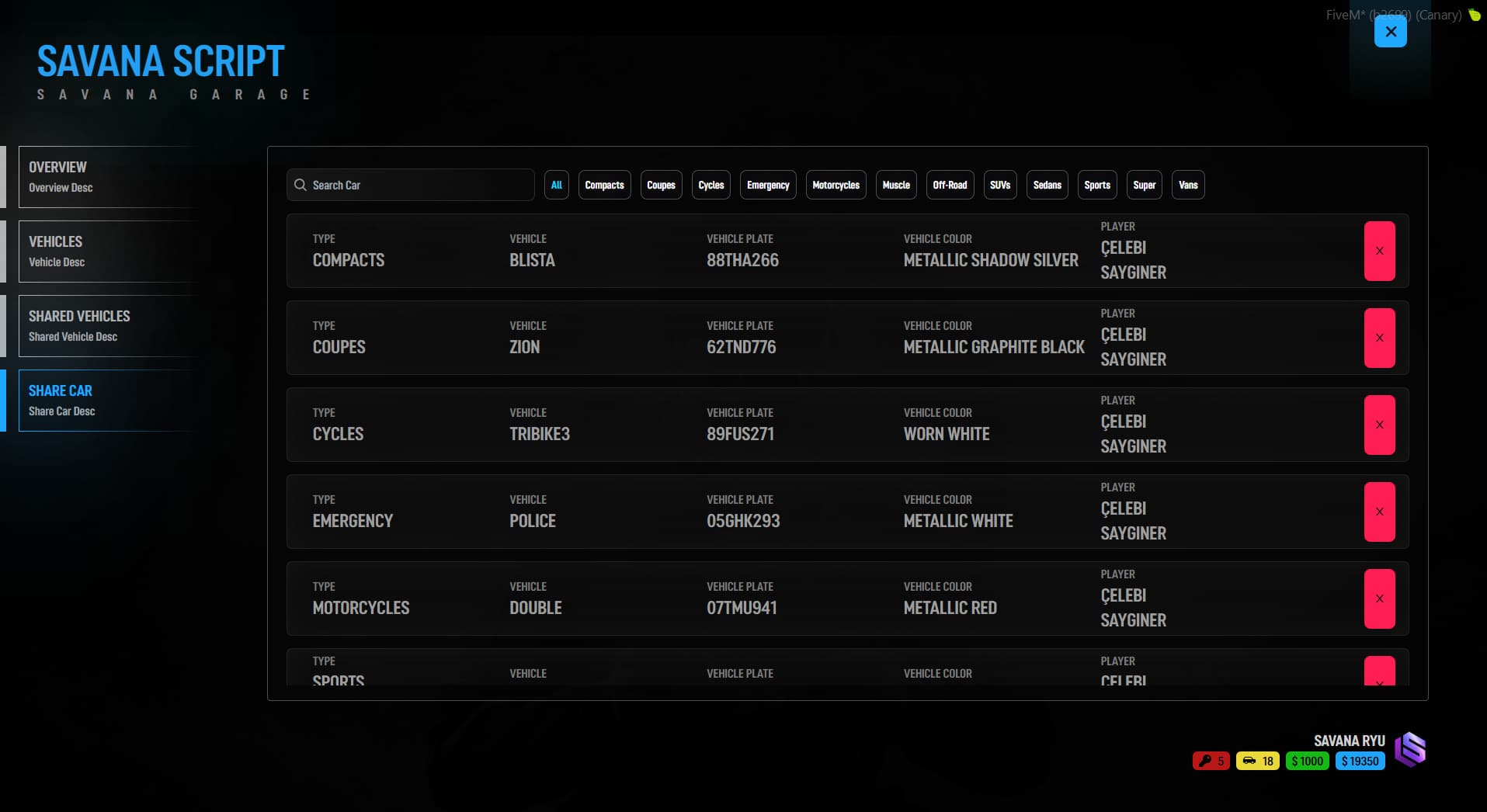1487x812 pixels.
Task: Click the yellow car count badge
Action: (x=1257, y=761)
